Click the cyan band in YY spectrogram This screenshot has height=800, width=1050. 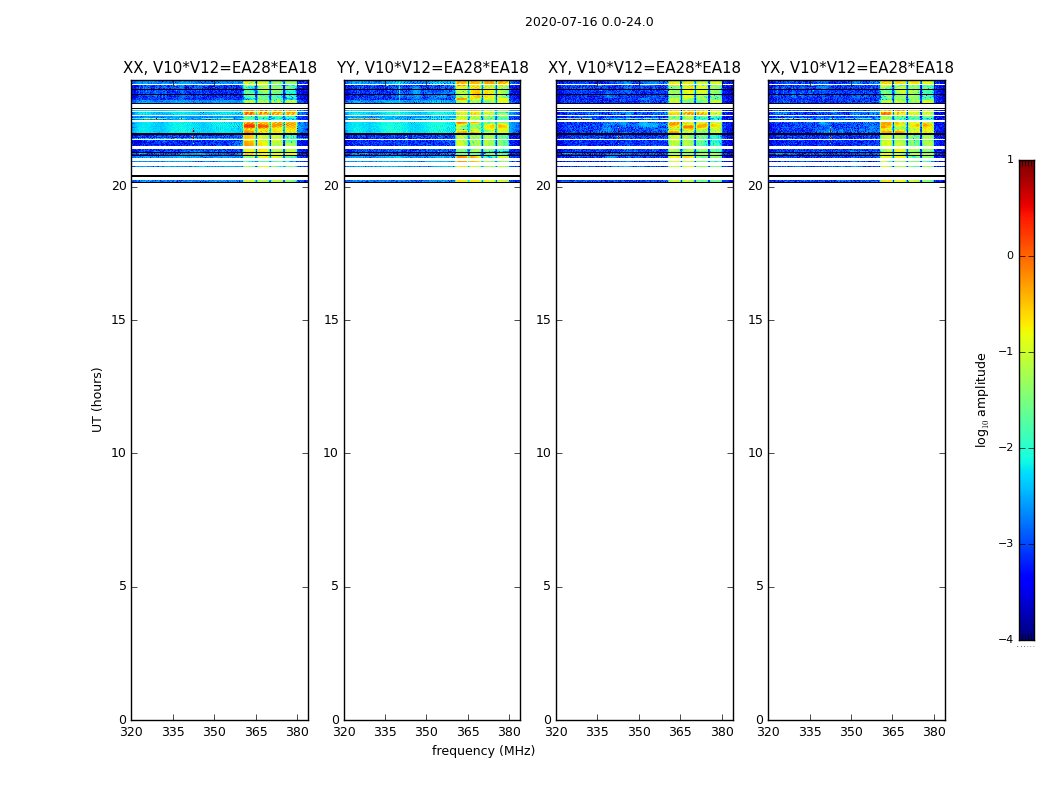click(x=399, y=127)
